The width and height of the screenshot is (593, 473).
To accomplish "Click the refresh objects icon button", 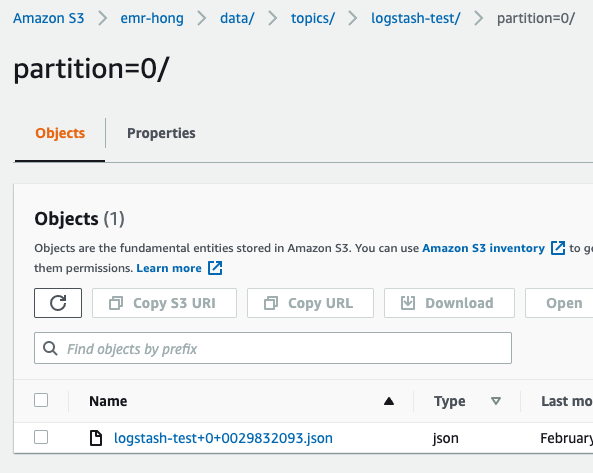I will [58, 303].
